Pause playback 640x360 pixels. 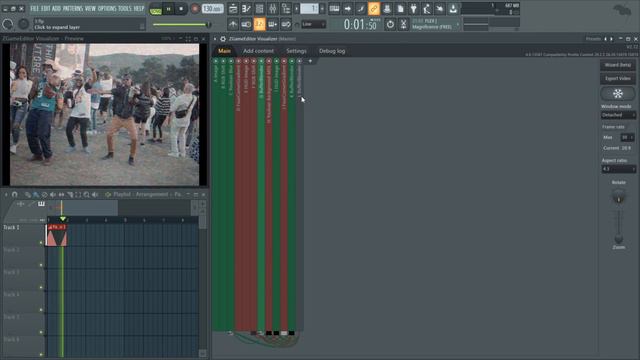pos(168,9)
